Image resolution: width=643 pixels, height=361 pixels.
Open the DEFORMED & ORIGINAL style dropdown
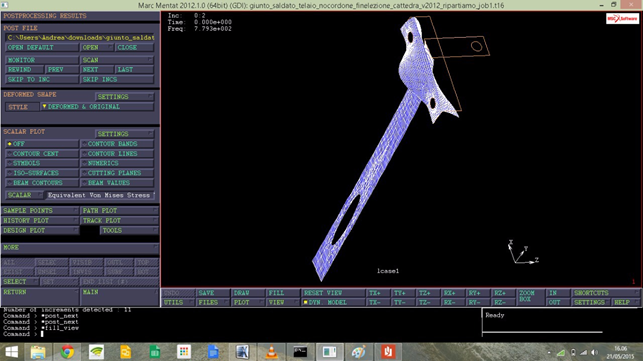coord(97,107)
